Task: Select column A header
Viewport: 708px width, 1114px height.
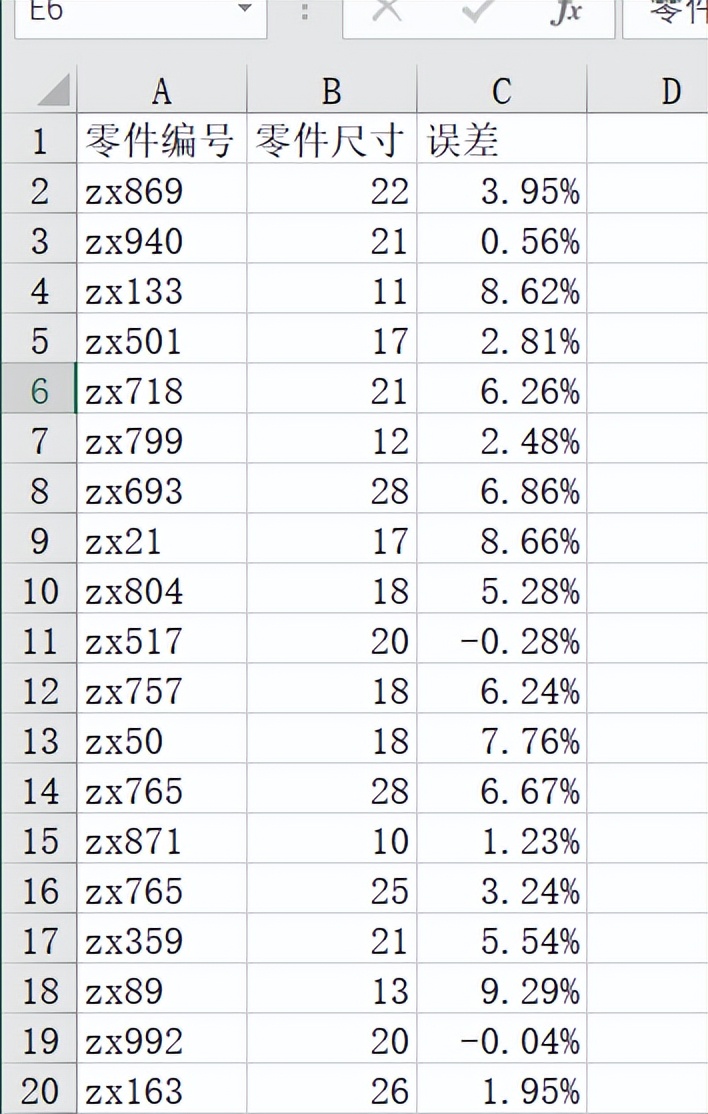Action: [162, 91]
